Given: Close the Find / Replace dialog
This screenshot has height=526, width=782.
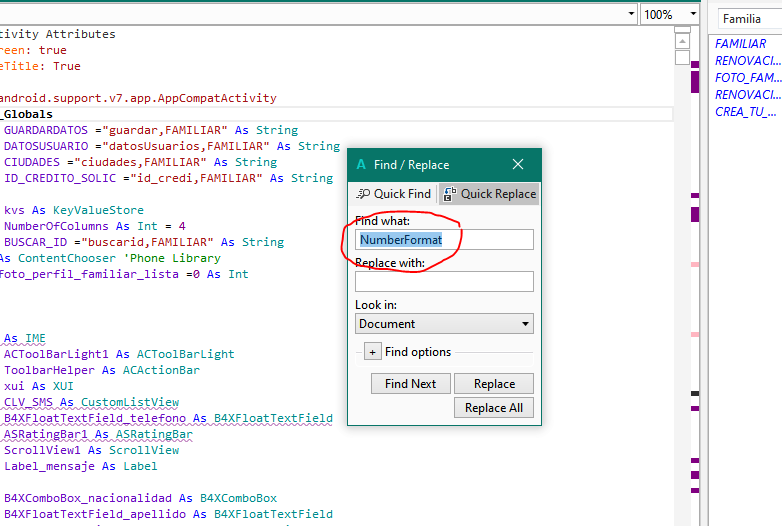Looking at the screenshot, I should click(x=518, y=164).
